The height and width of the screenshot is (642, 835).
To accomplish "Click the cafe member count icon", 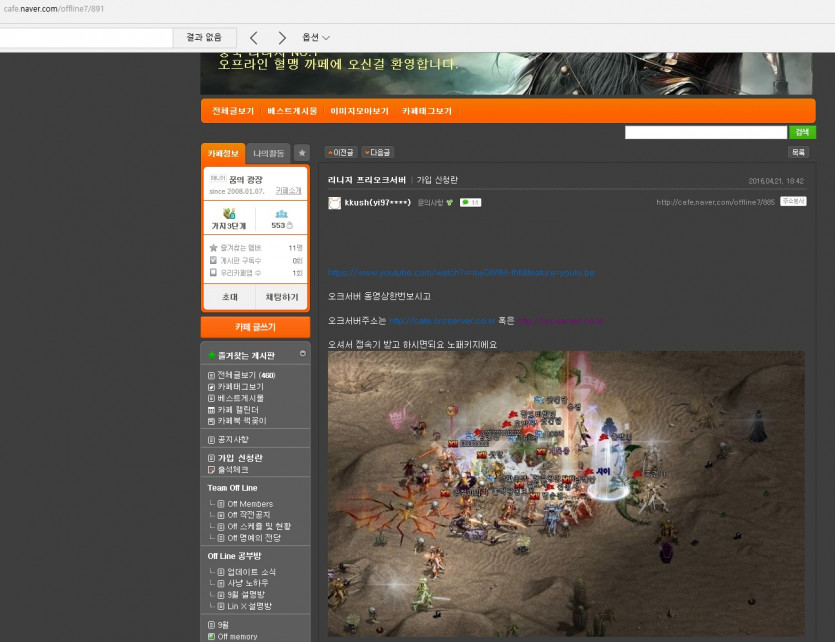I will [281, 213].
